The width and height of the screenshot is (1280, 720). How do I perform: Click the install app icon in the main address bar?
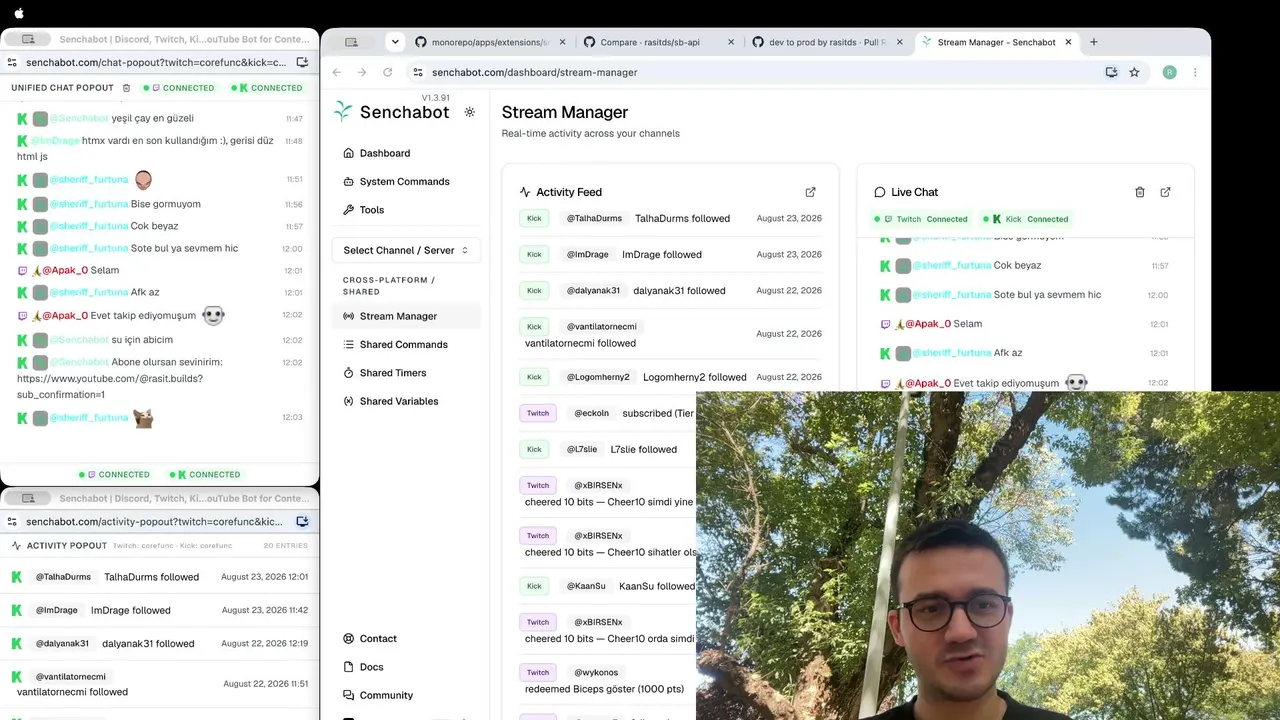[1111, 72]
